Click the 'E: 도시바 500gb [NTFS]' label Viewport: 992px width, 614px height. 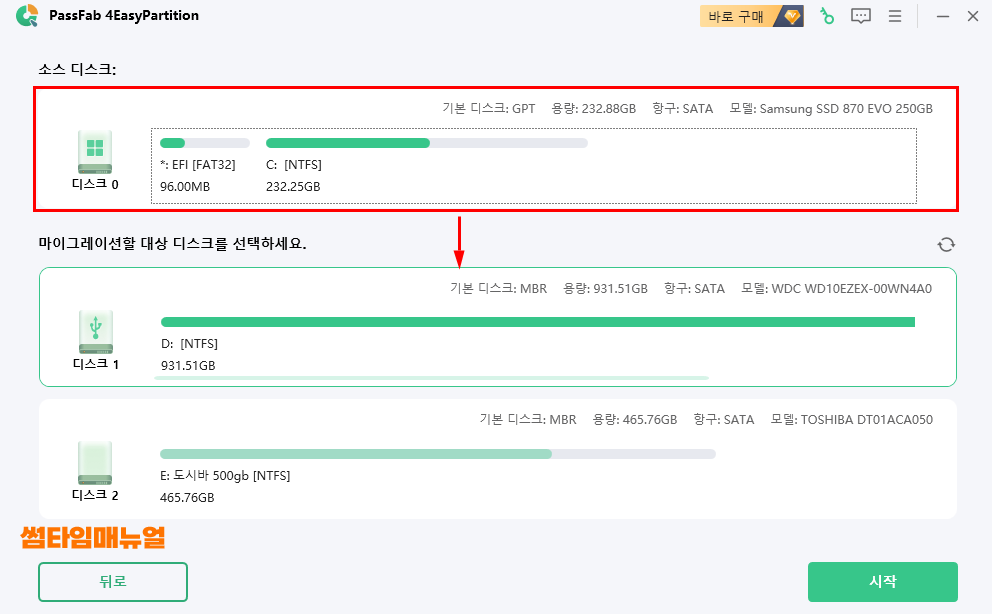point(225,476)
